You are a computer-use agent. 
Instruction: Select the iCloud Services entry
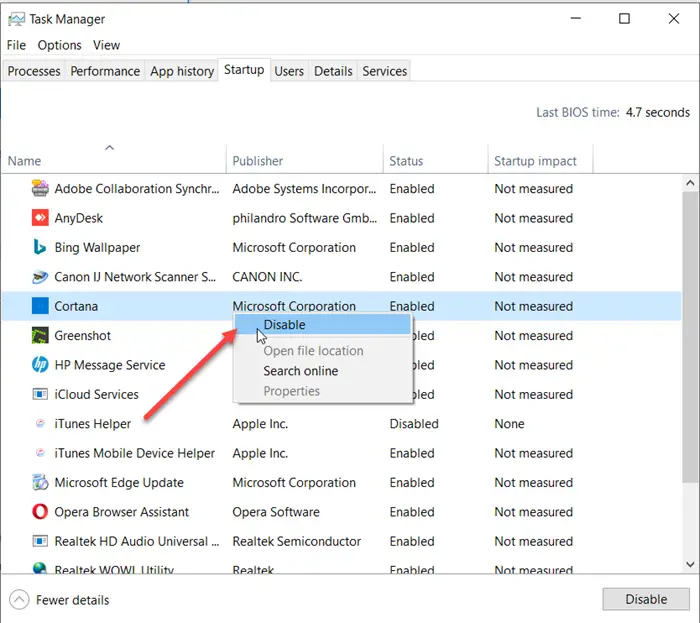click(96, 395)
